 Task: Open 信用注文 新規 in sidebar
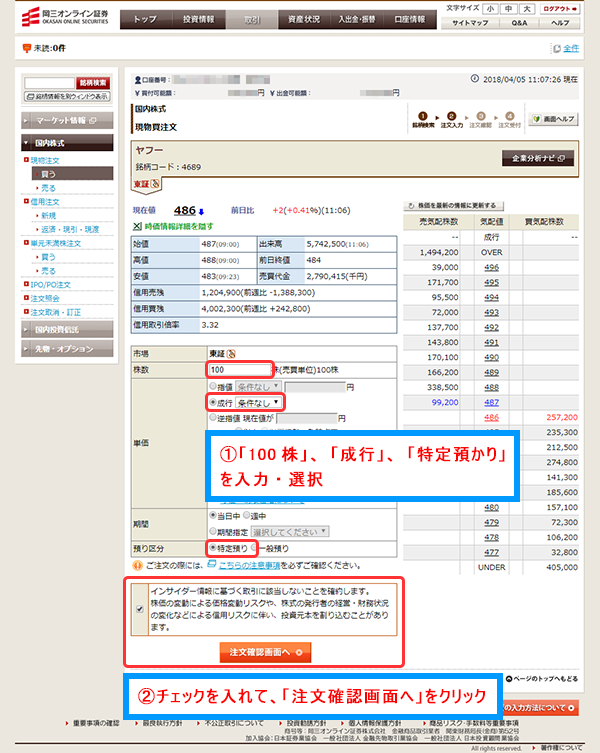(x=48, y=216)
